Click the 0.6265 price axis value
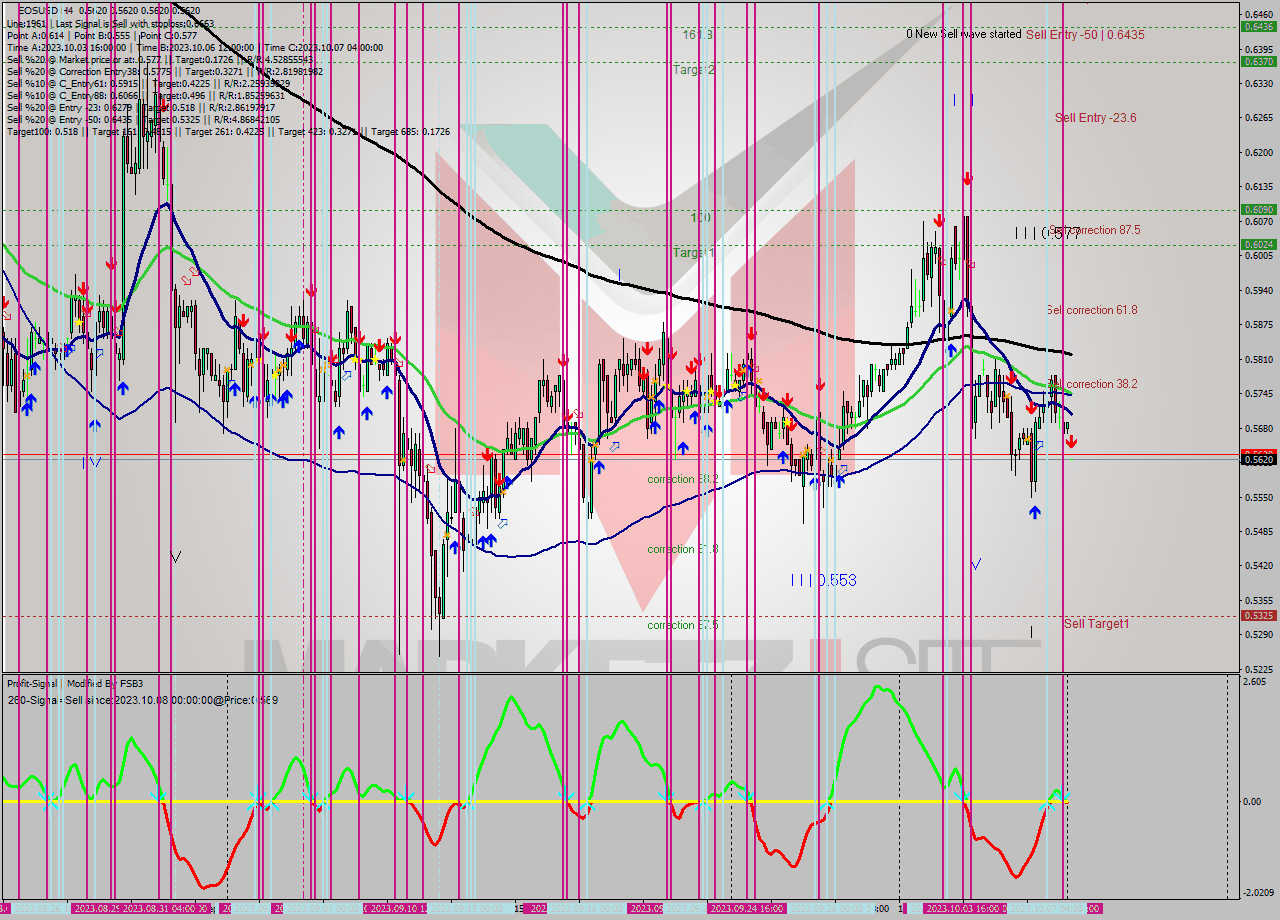Viewport: 1280px width, 920px height. pyautogui.click(x=1258, y=118)
